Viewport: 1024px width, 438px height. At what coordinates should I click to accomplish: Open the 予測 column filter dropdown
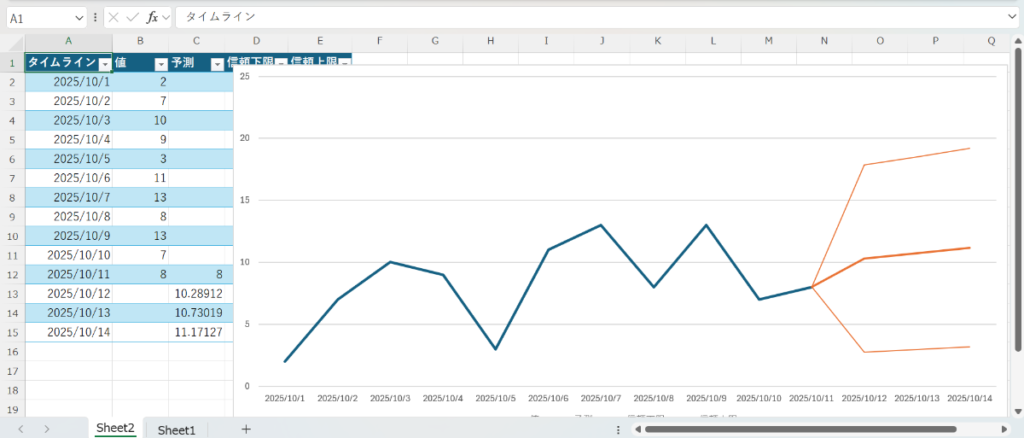217,63
